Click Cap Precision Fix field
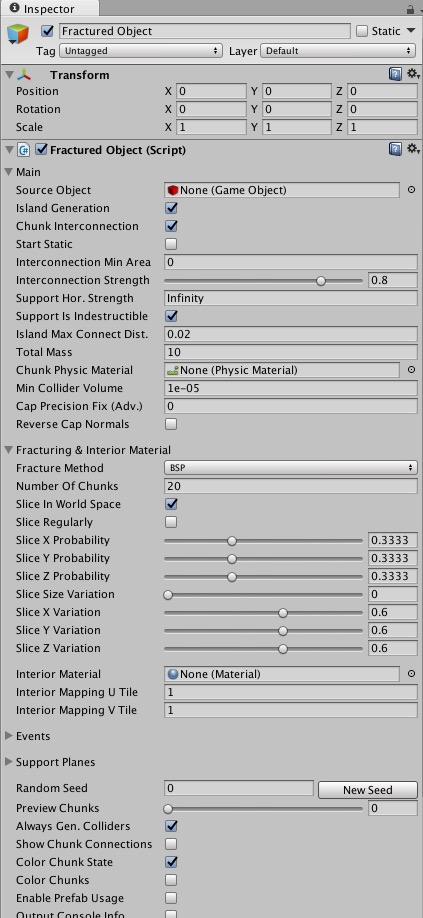 tap(291, 406)
